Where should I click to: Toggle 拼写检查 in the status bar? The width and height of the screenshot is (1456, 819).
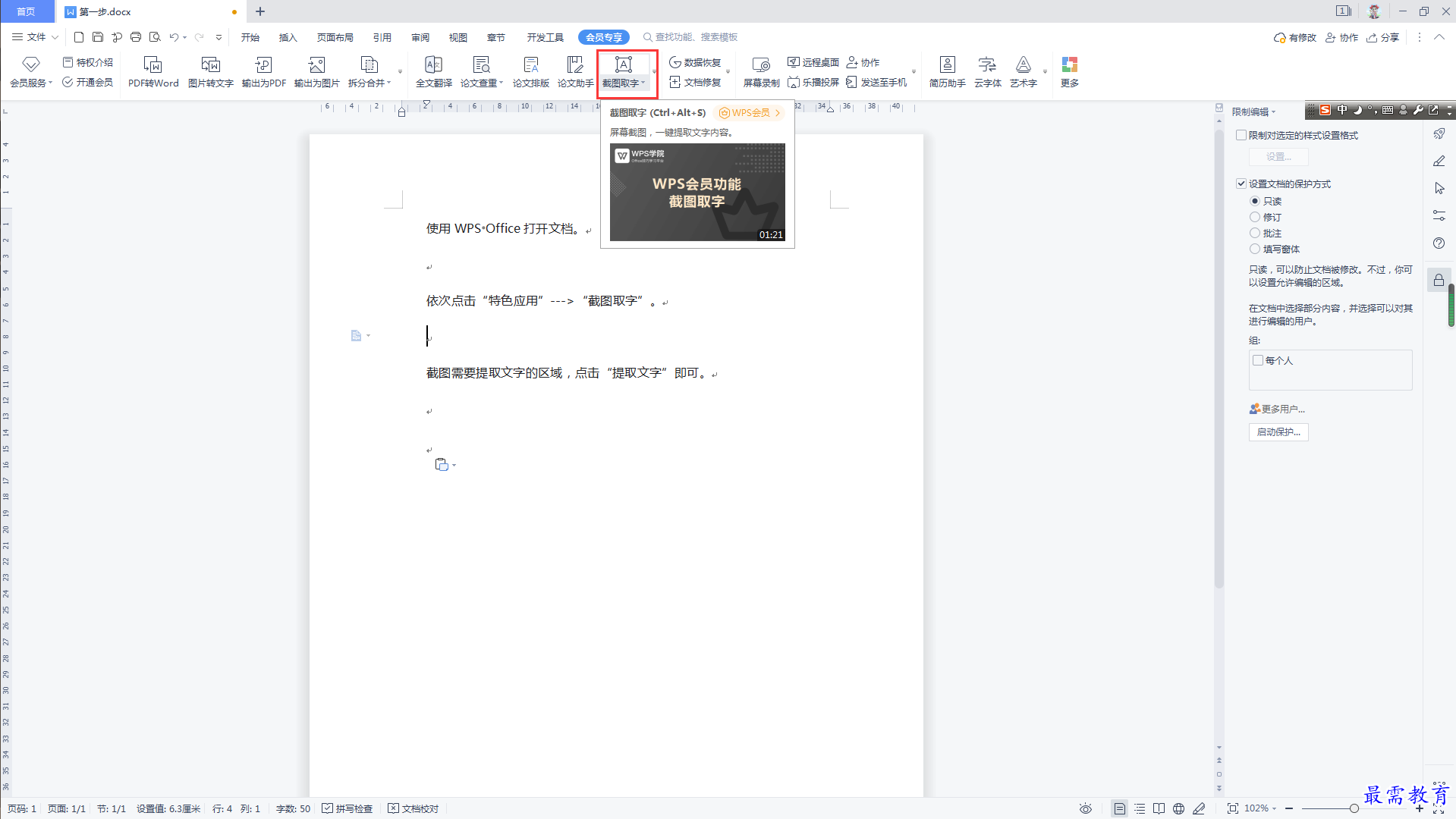(x=347, y=808)
